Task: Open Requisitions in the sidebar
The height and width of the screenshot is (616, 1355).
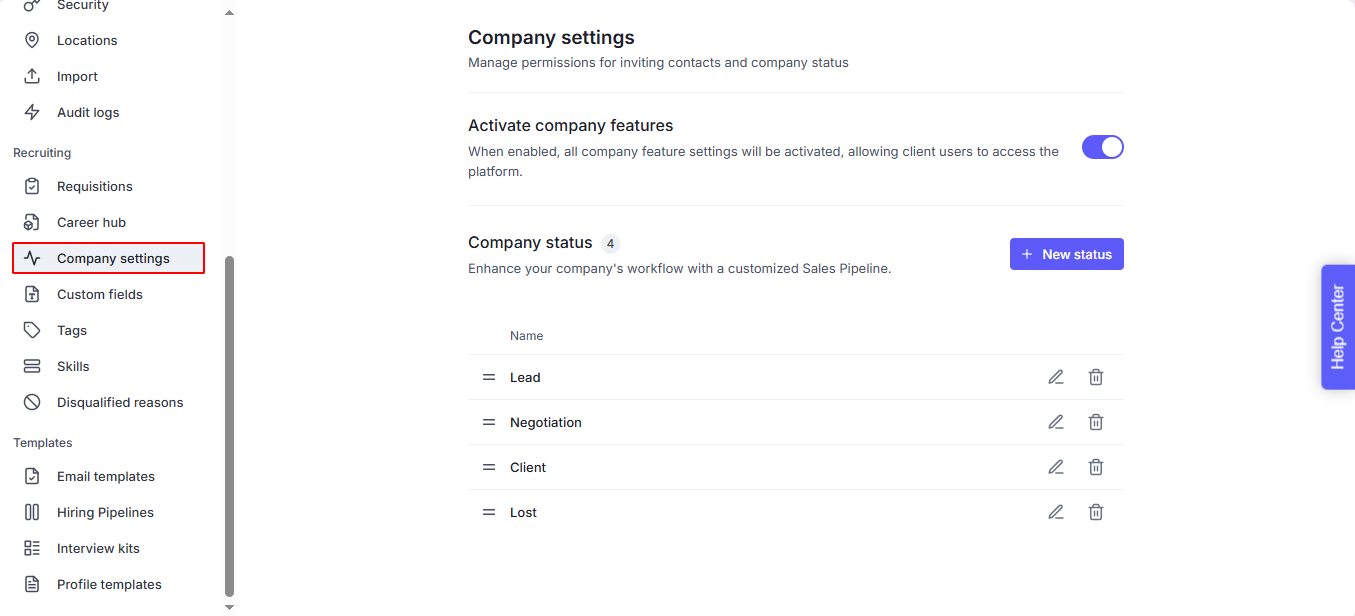Action: coord(95,186)
